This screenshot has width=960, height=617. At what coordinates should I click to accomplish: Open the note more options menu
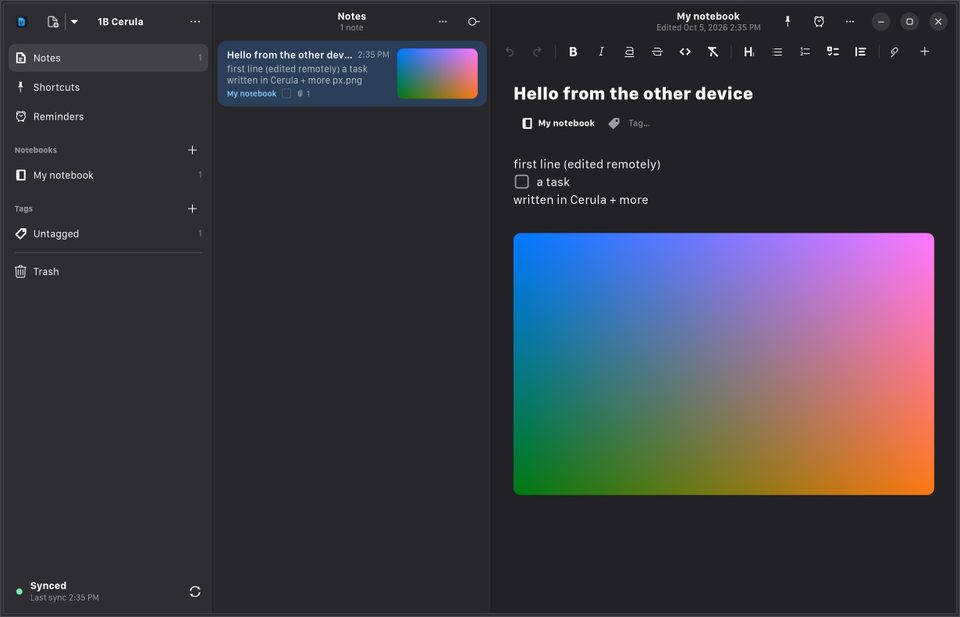click(850, 21)
